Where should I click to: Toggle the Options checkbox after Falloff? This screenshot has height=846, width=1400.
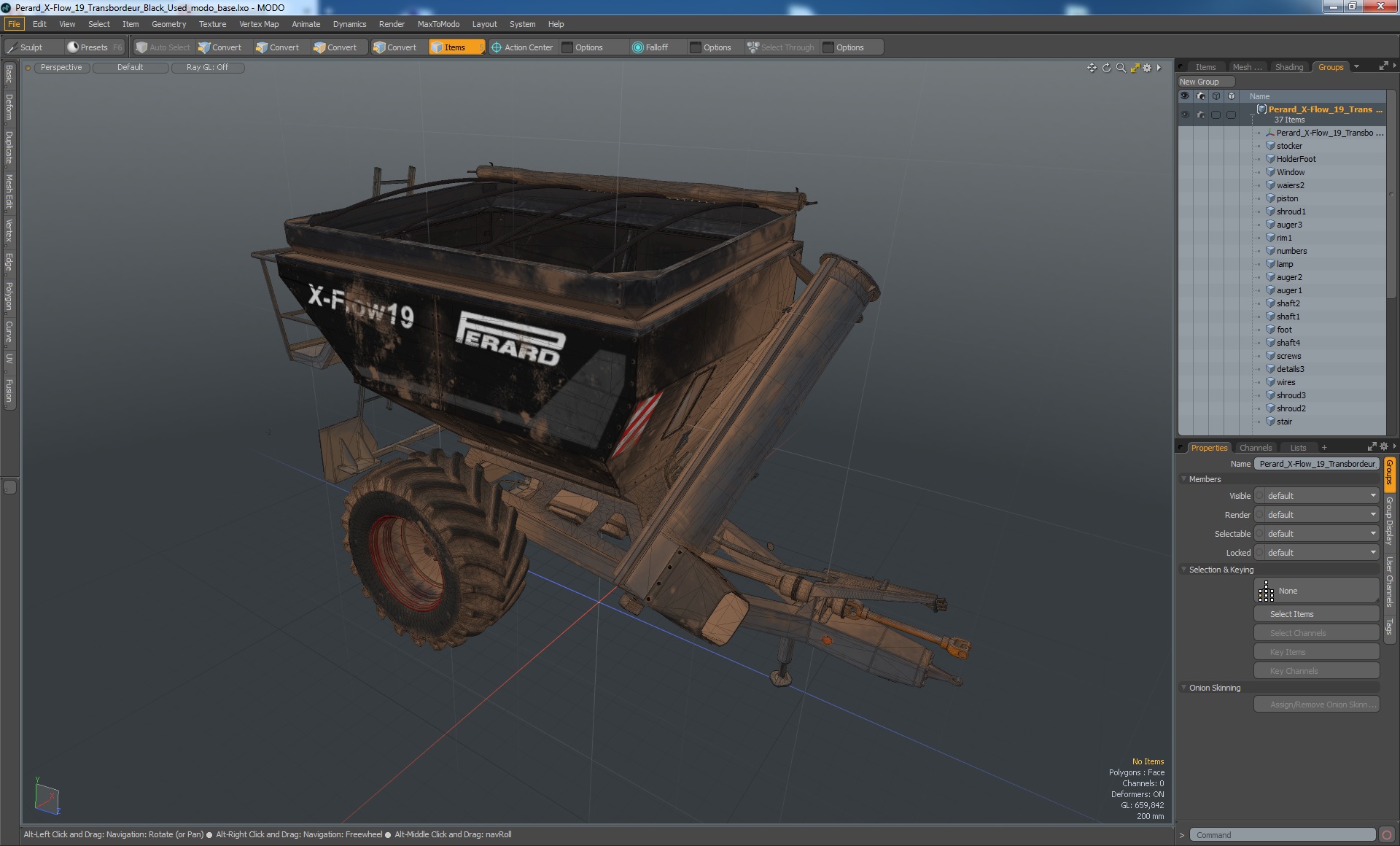point(696,47)
